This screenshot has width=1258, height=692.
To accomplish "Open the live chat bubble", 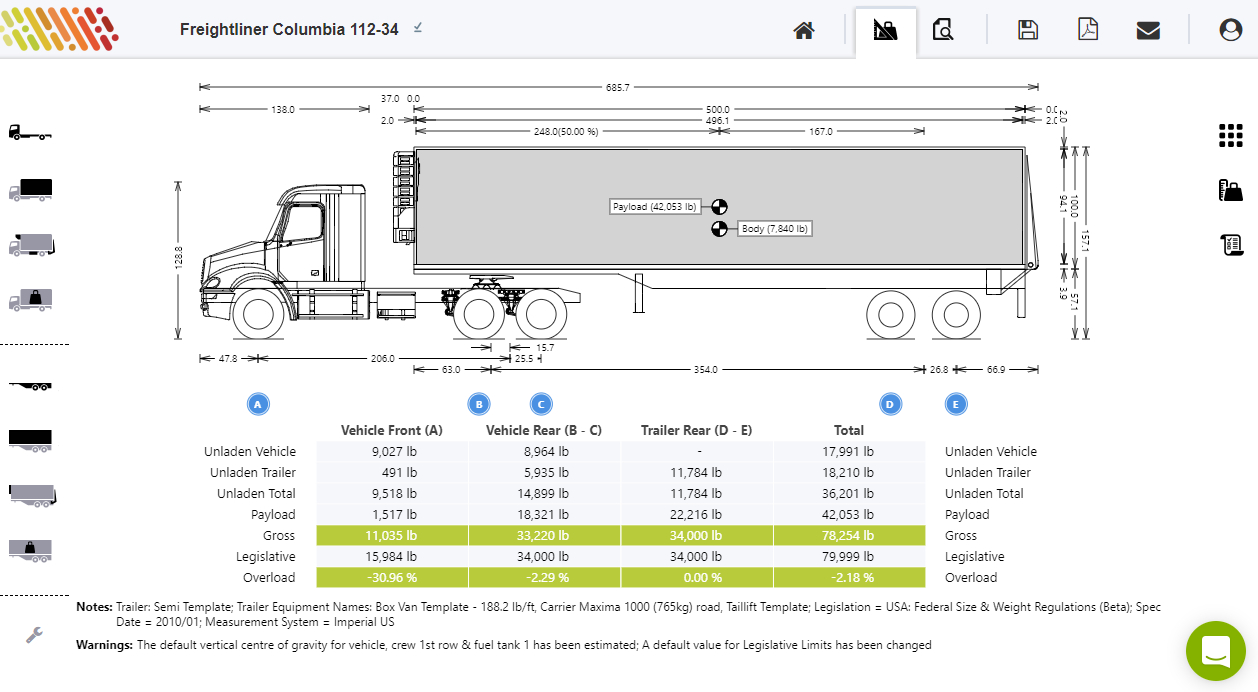I will pos(1215,651).
